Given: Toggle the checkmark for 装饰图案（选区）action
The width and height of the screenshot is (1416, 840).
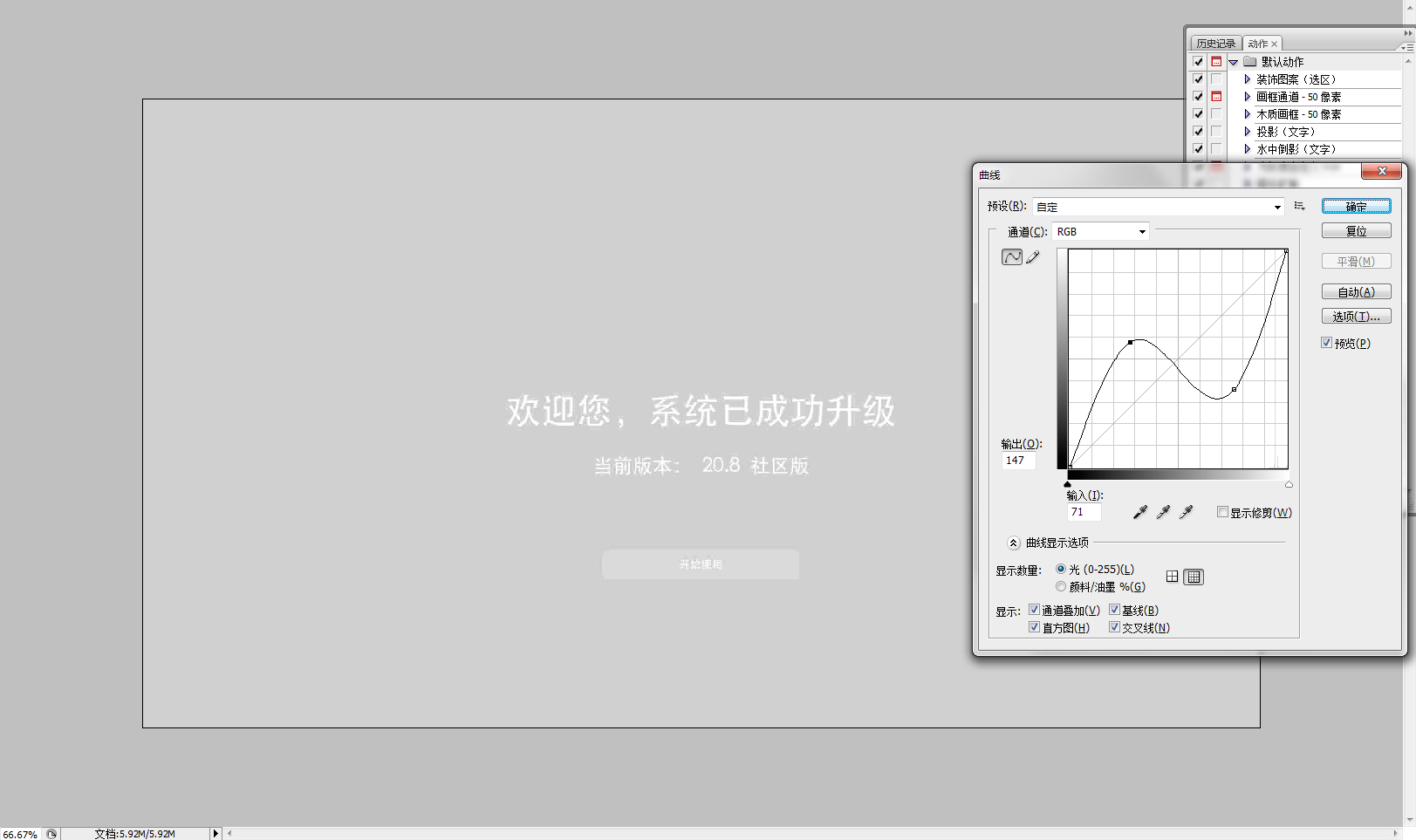Looking at the screenshot, I should (x=1198, y=79).
